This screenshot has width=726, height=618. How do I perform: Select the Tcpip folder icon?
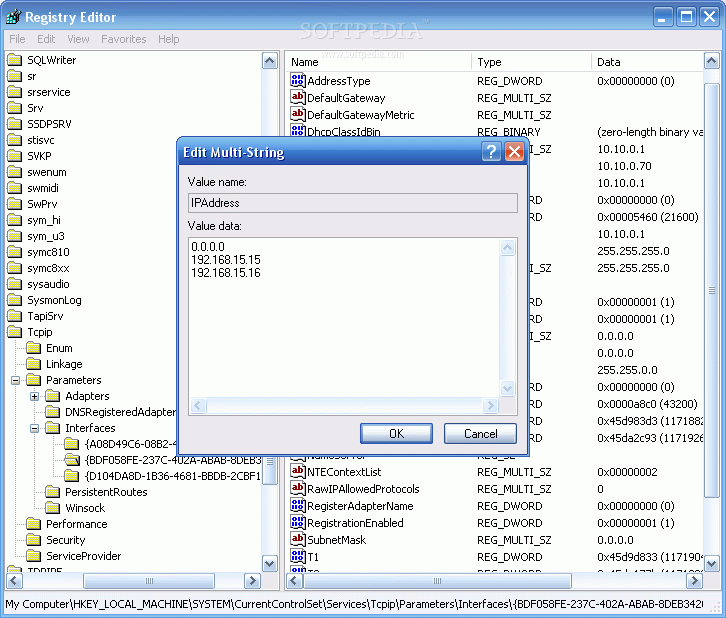(15, 332)
